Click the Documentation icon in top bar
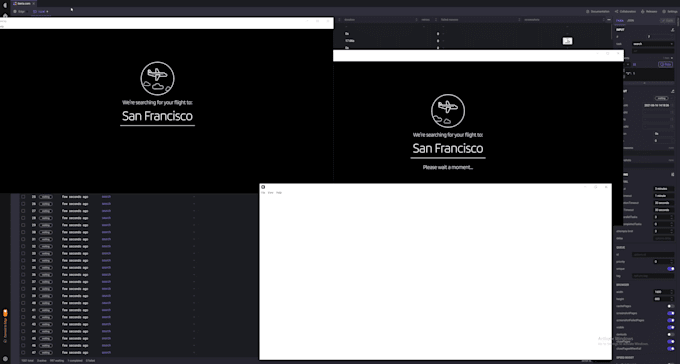The width and height of the screenshot is (680, 364). 588,12
